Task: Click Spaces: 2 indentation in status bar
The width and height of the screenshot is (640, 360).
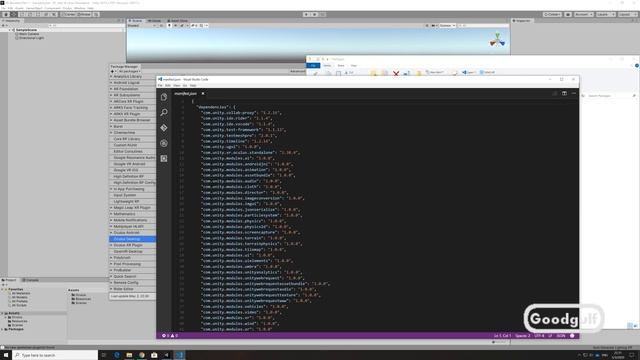Action: tap(522, 336)
